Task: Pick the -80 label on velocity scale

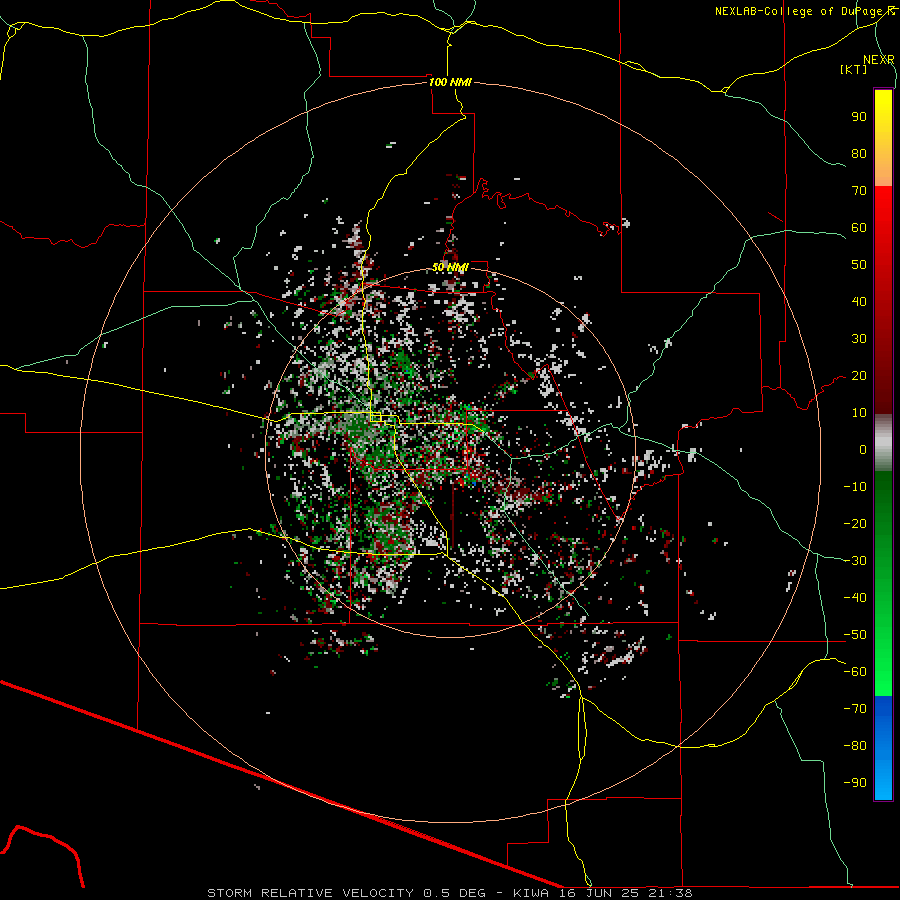Action: 855,746
